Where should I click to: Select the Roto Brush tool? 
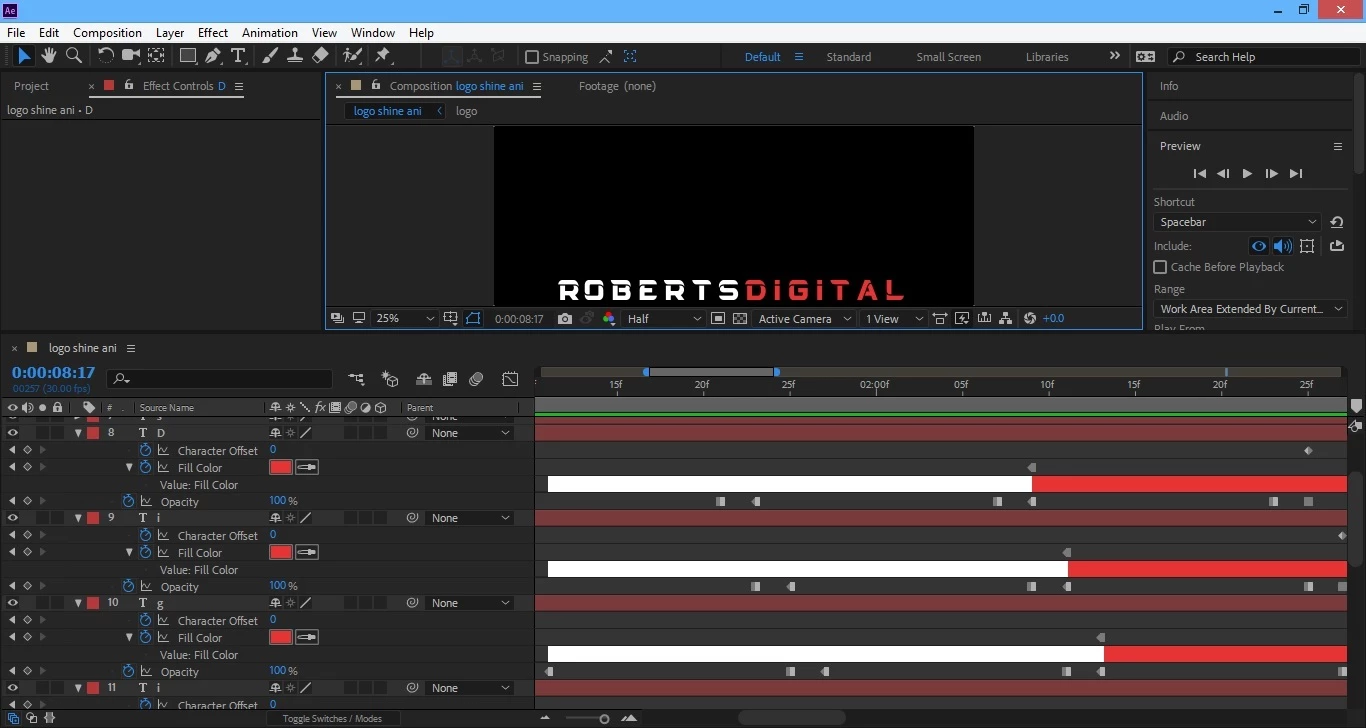pos(352,56)
